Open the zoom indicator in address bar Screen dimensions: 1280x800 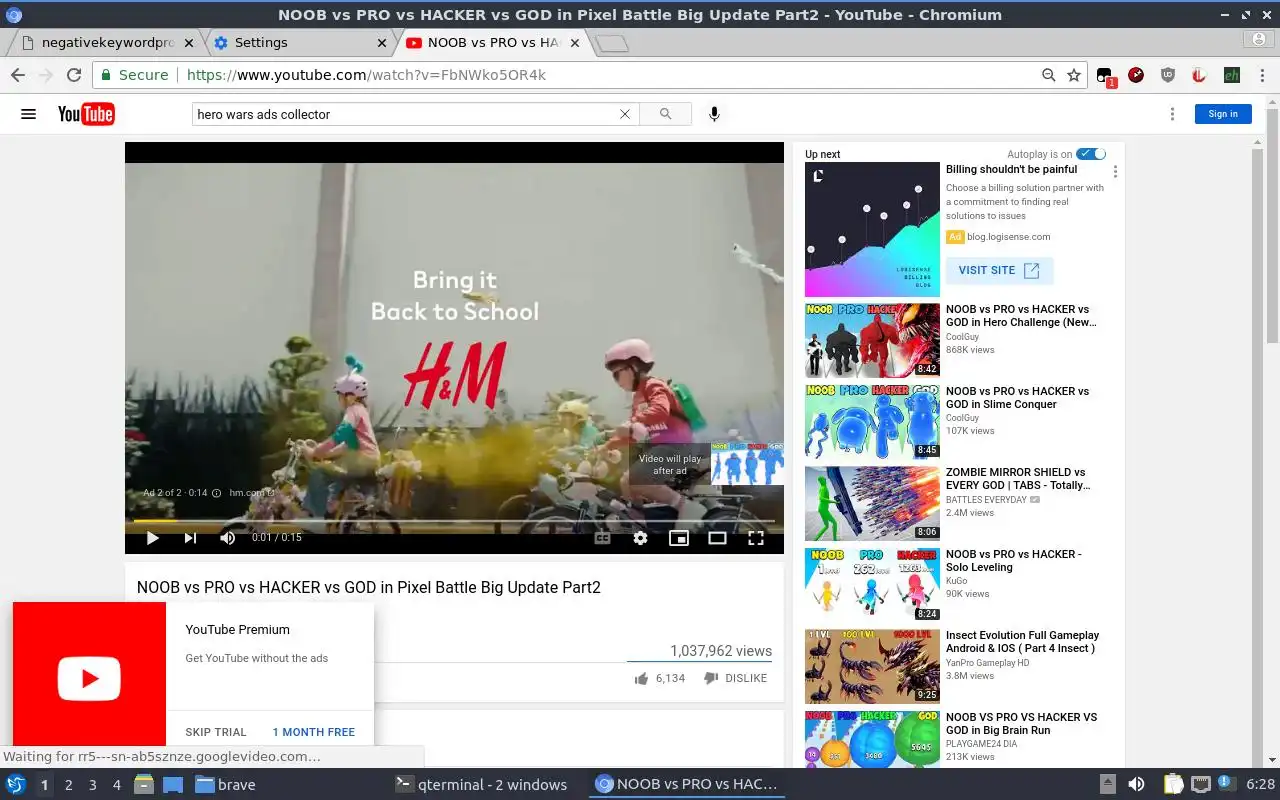click(x=1048, y=75)
